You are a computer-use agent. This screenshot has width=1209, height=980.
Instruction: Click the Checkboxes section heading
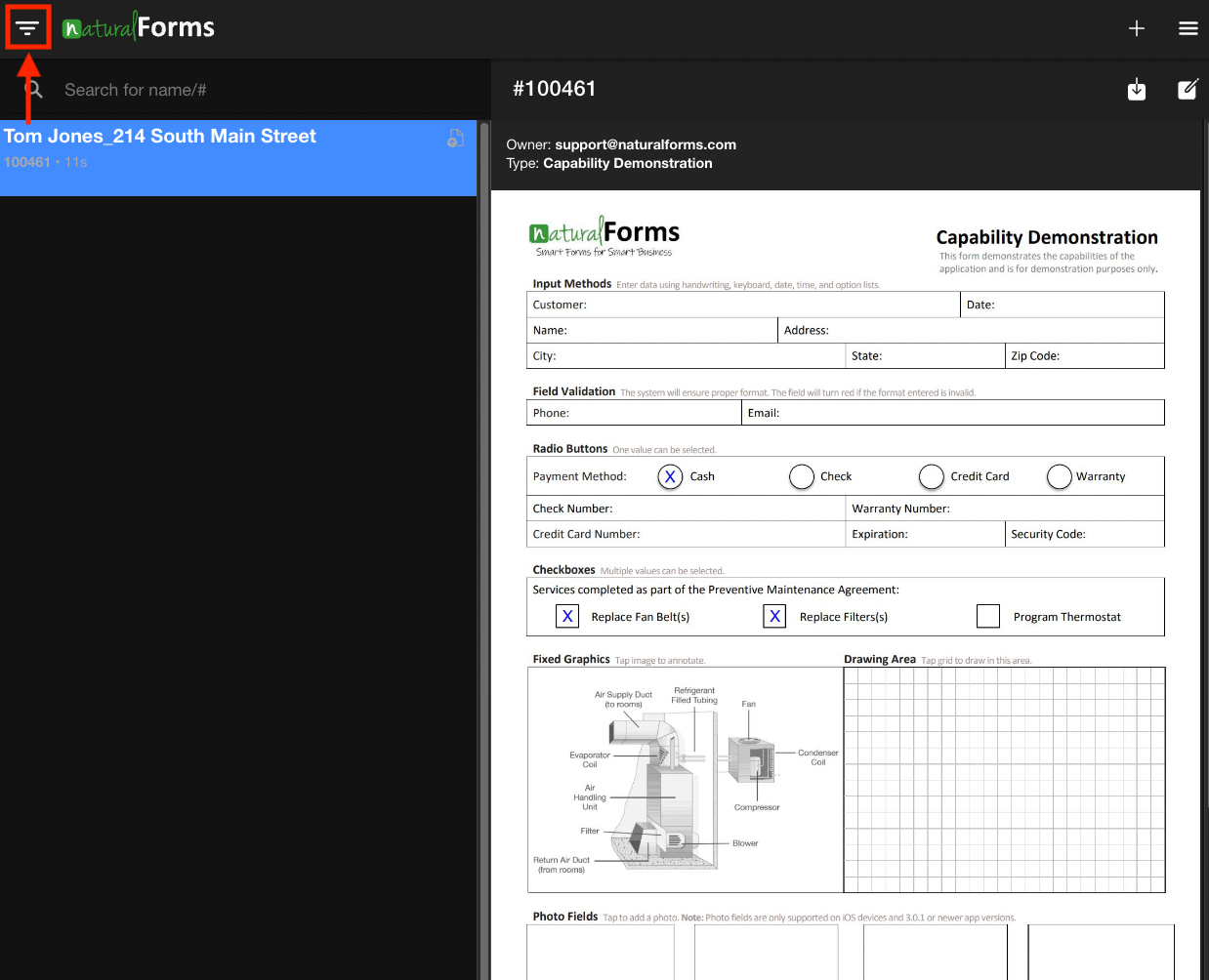coord(563,570)
